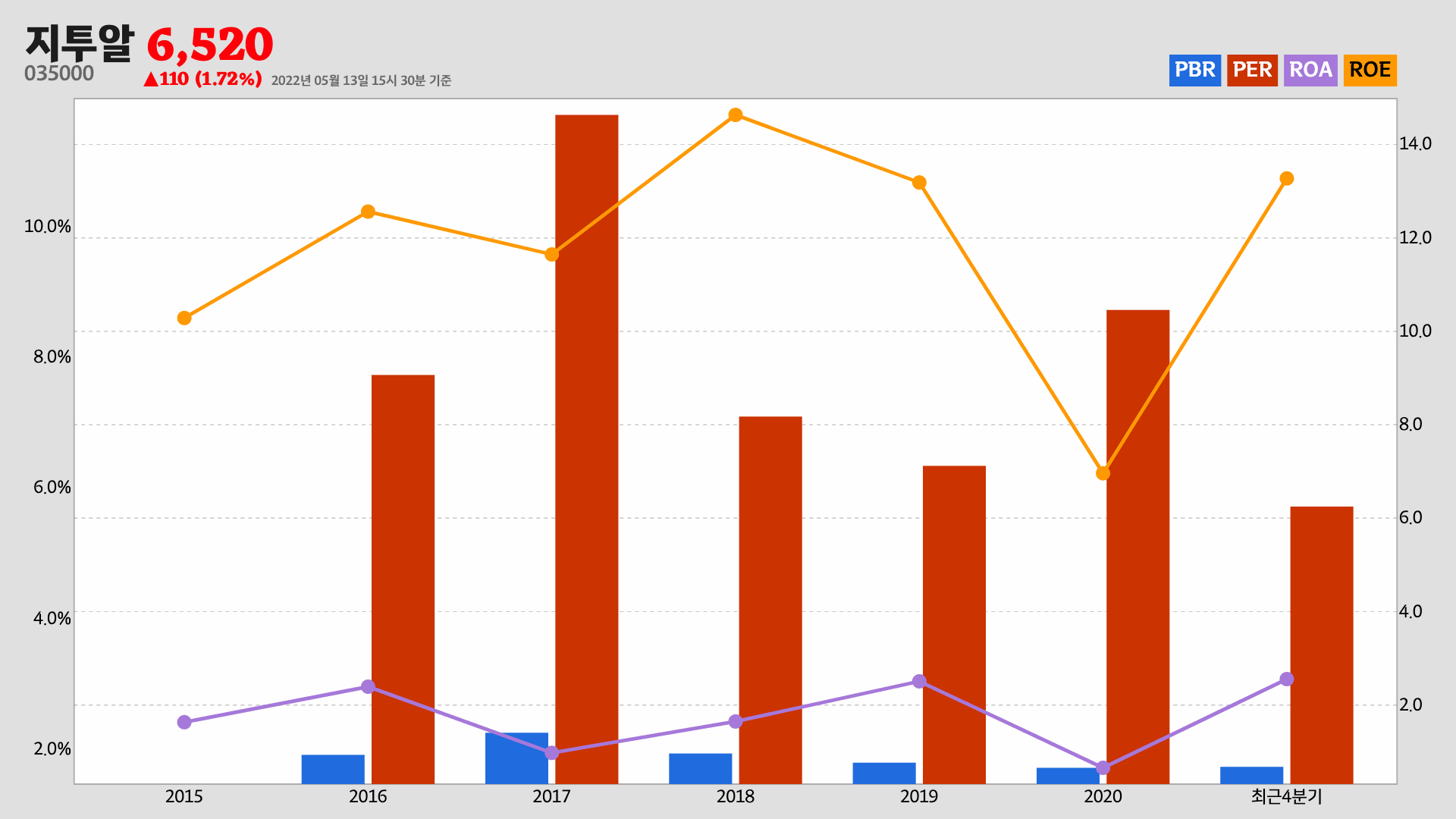Click the tallest red PER bar for 2017

(586, 449)
